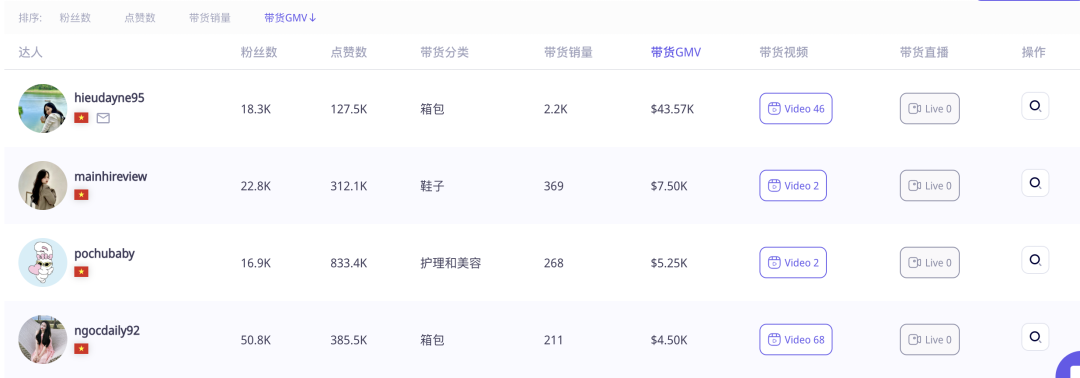Sort by 粉丝数
Screen dimensions: 1080x378
(75, 18)
